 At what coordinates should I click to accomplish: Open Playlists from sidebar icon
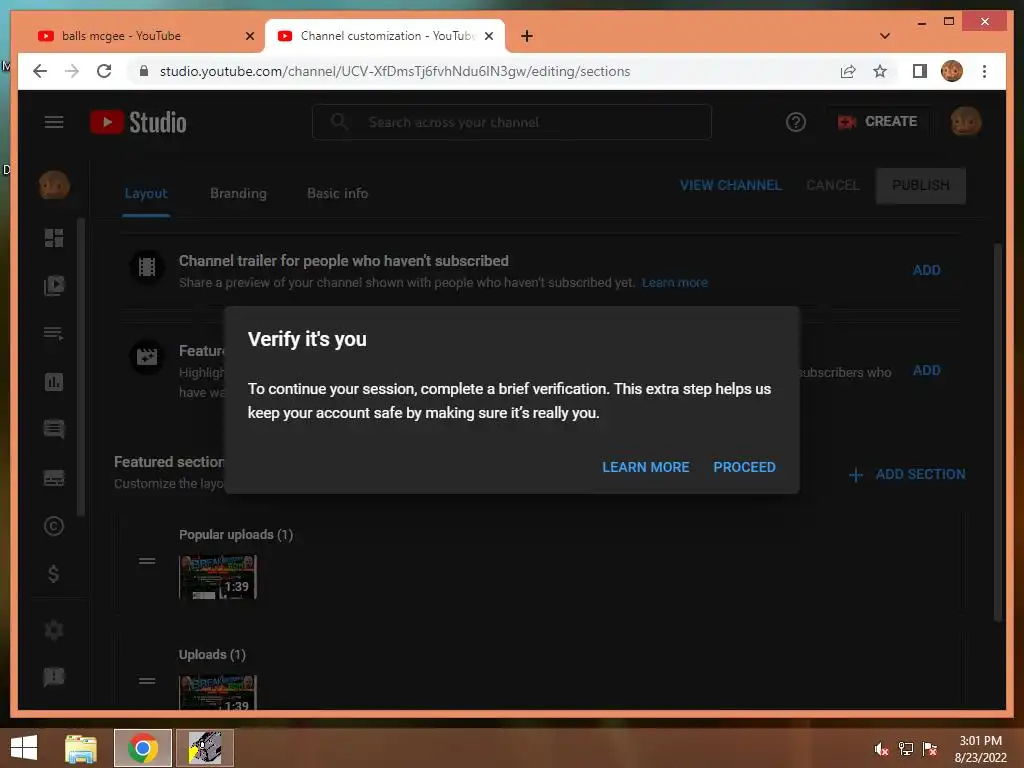[54, 334]
